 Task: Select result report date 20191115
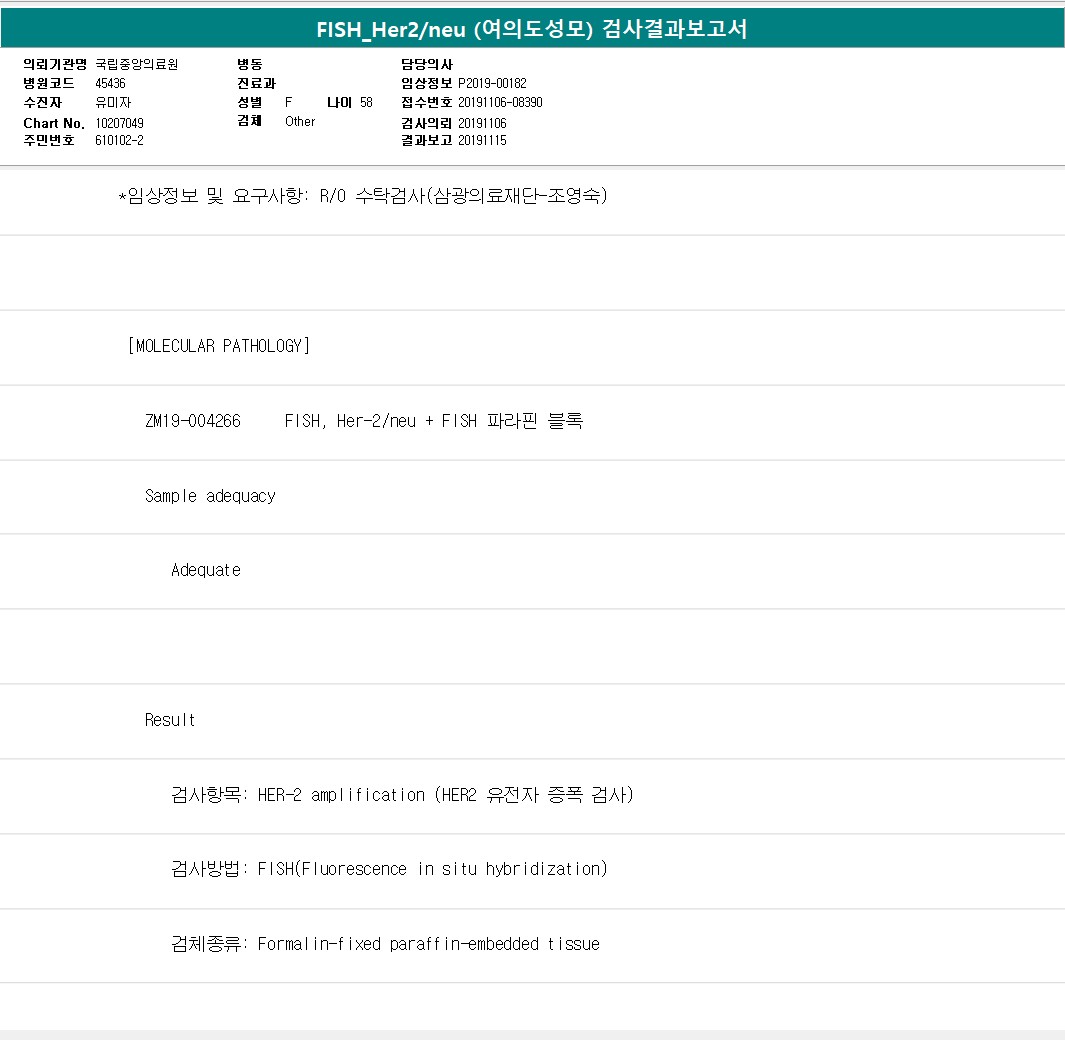pyautogui.click(x=482, y=141)
